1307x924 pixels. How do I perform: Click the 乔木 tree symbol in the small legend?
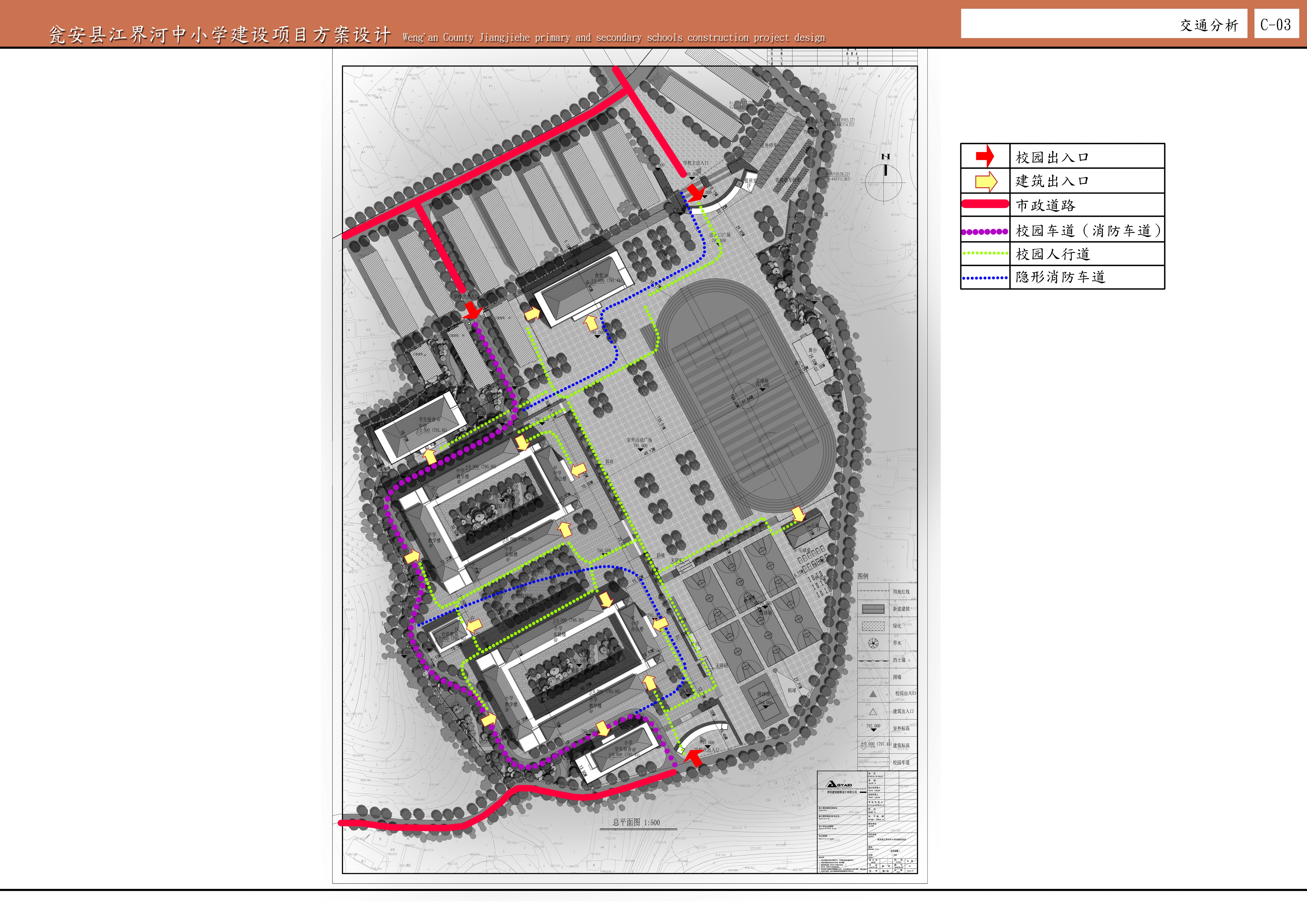tap(873, 643)
